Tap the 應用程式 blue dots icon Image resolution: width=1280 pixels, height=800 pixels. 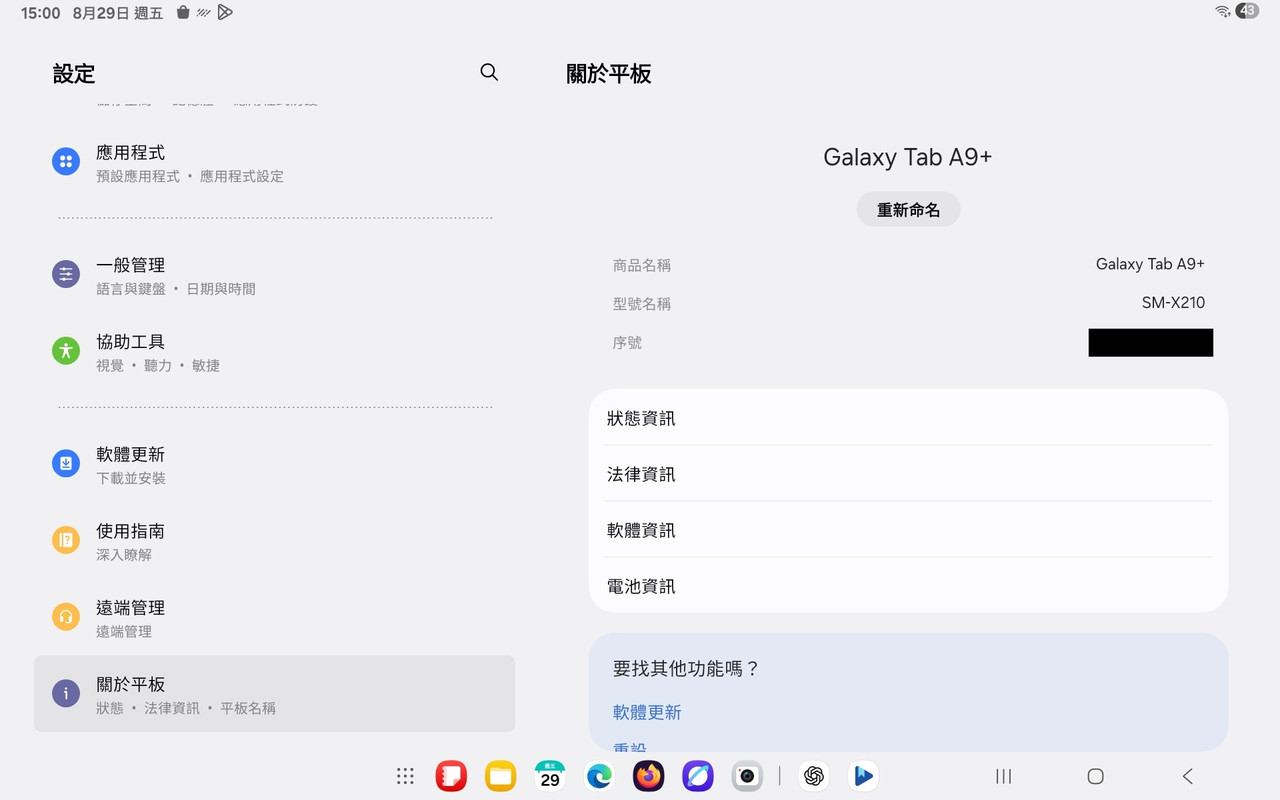[x=66, y=161]
